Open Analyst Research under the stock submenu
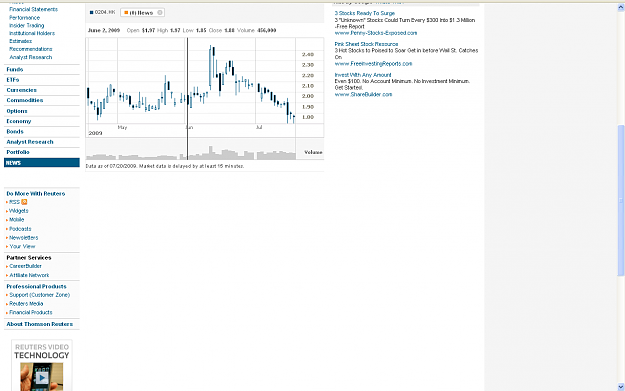 point(31,57)
